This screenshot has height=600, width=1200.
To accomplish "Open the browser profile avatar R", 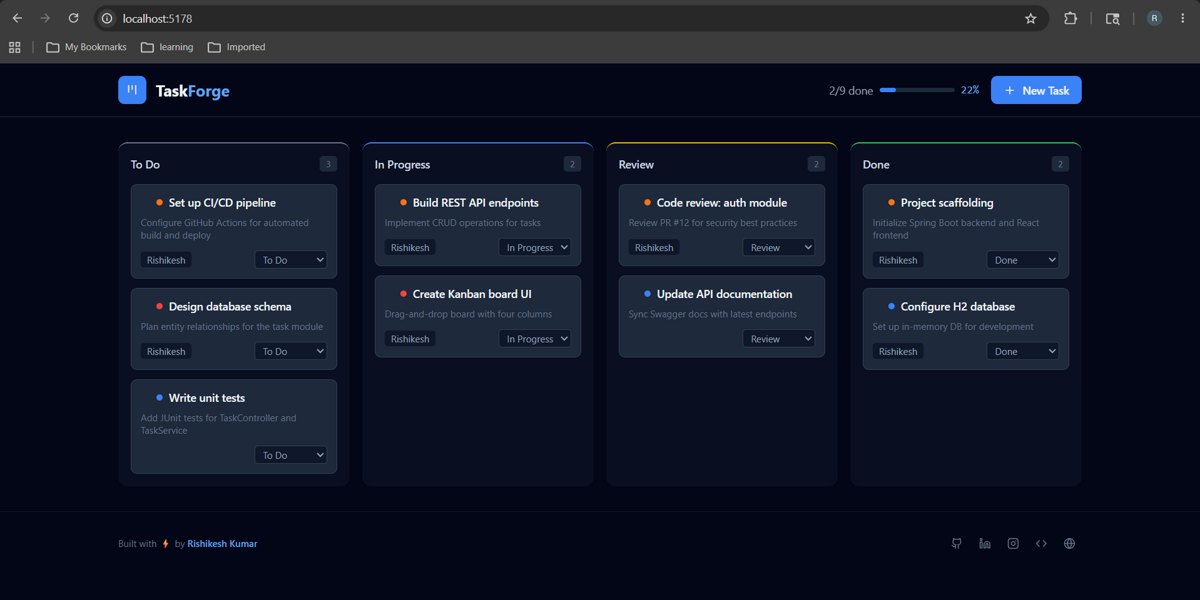I will pos(1154,18).
